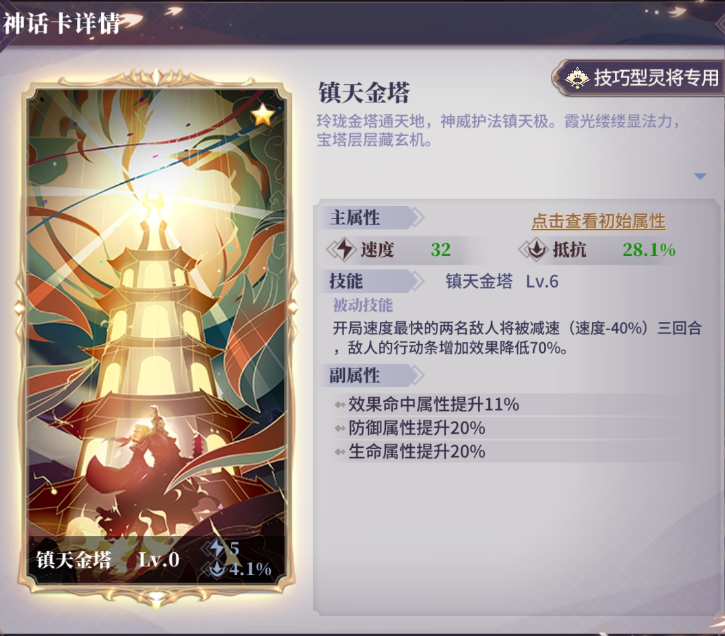This screenshot has width=725, height=636.
Task: Click the passive skill description text
Action: (517, 338)
